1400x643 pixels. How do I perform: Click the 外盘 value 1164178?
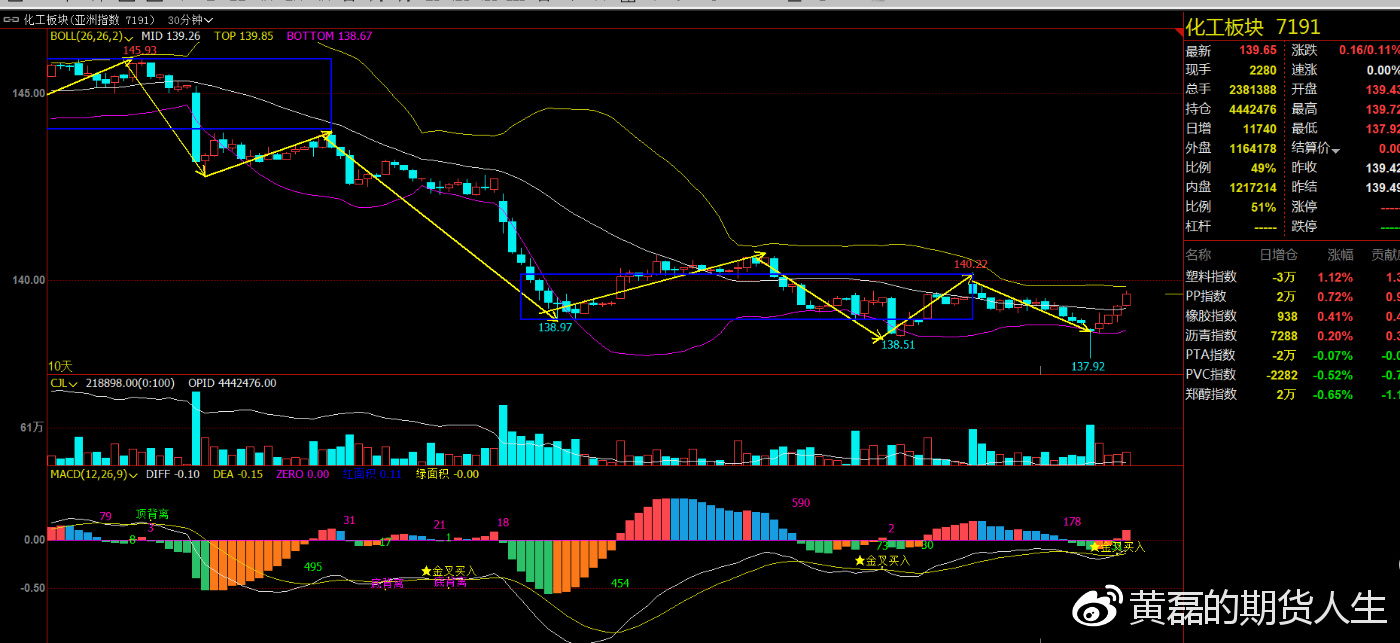tap(1252, 148)
